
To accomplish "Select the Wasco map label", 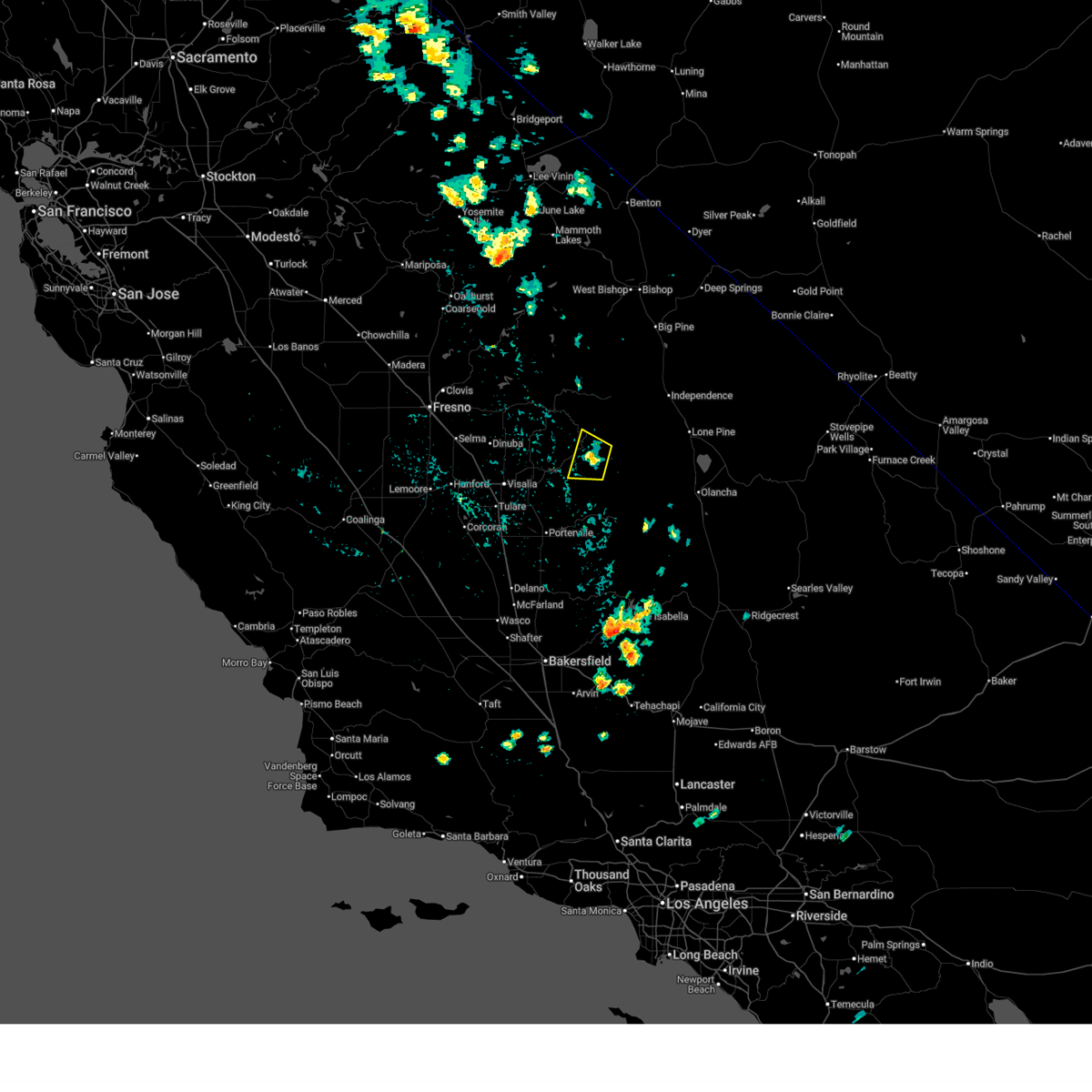I will (x=515, y=621).
